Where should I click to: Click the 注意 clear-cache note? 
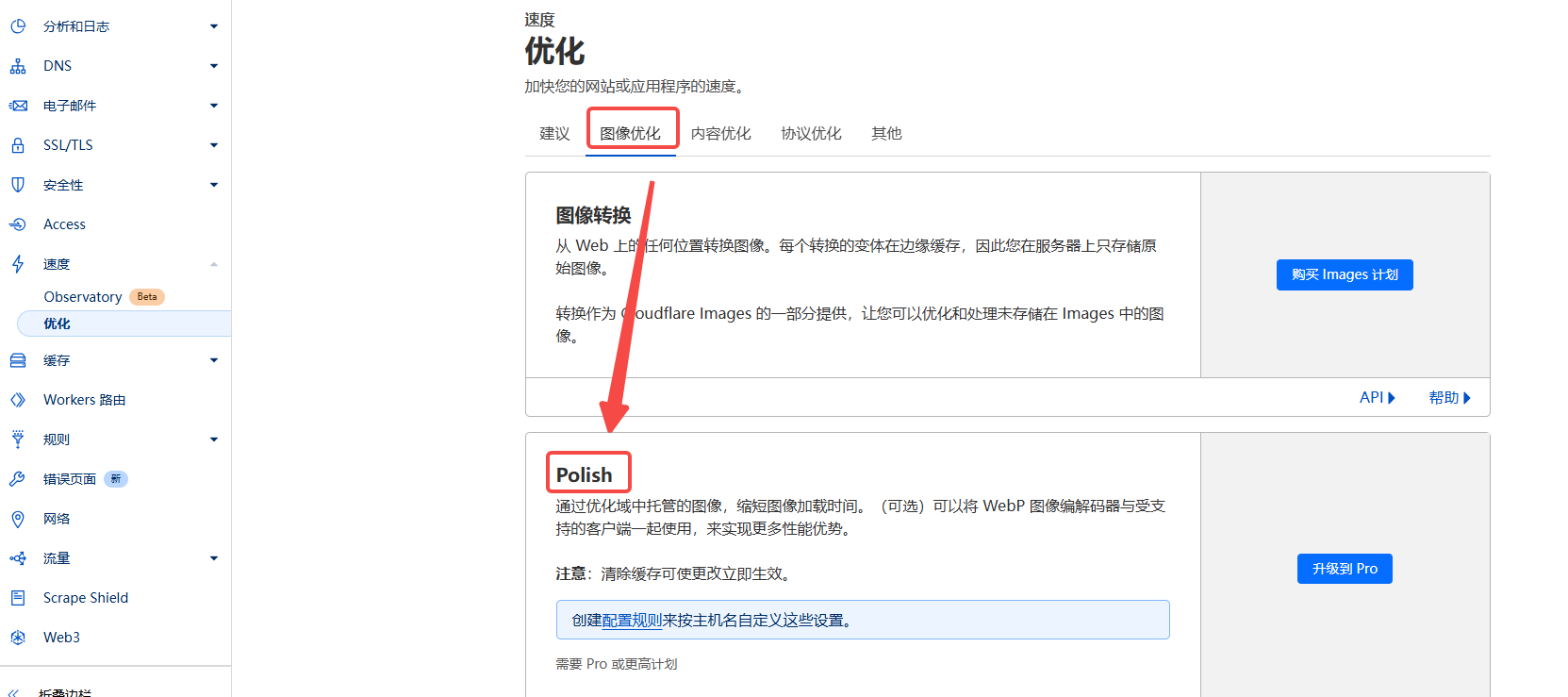click(676, 573)
